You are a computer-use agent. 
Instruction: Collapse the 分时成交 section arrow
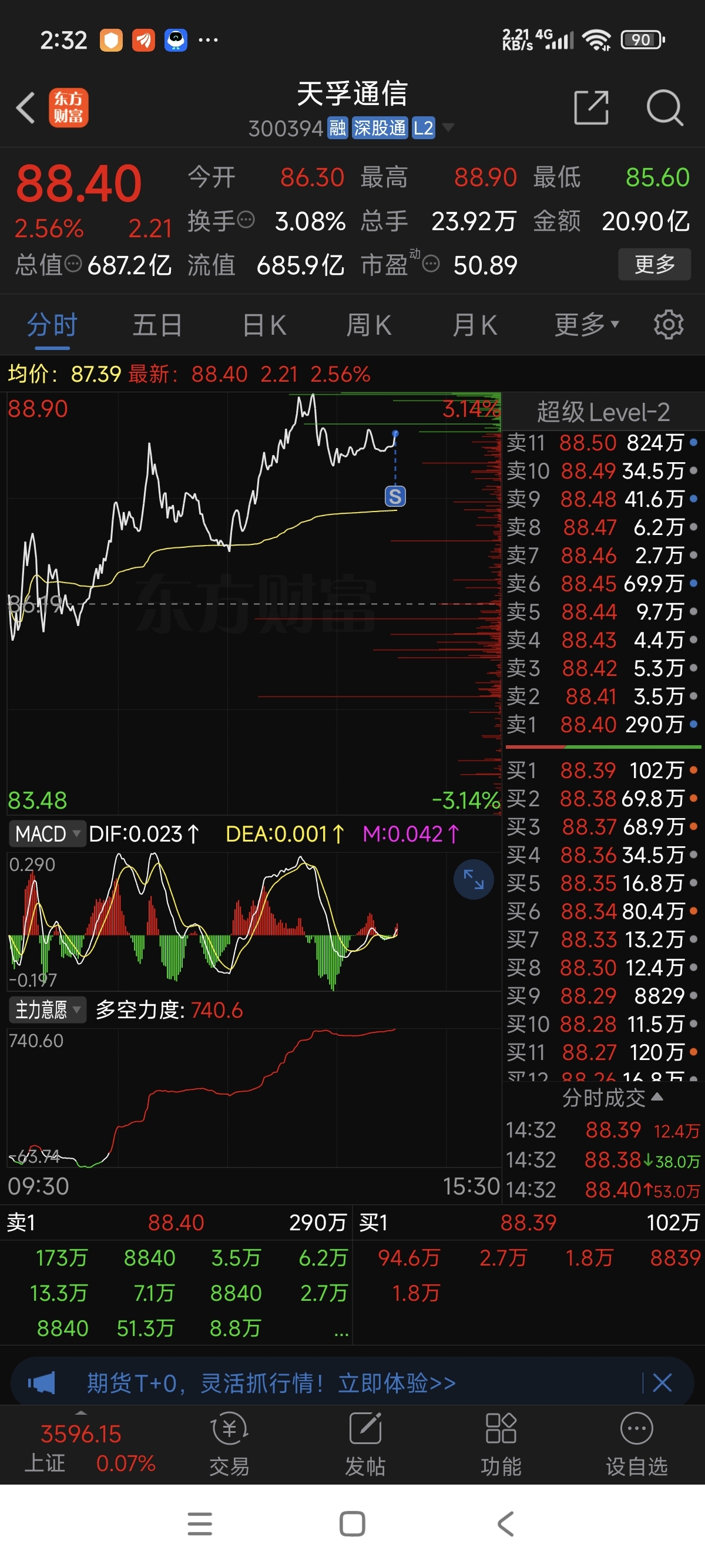tap(657, 1096)
